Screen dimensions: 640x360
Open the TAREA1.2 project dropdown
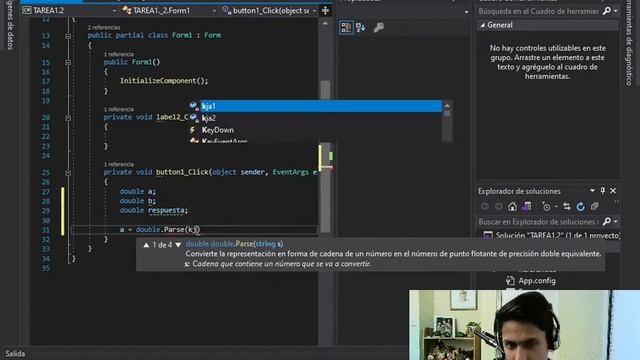114,11
